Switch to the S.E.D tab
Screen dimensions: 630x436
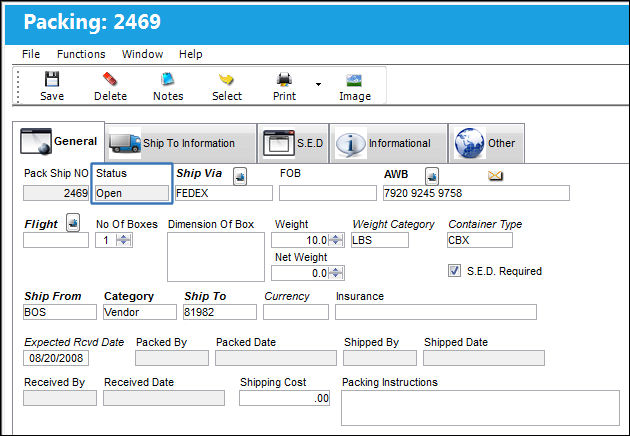(x=293, y=143)
